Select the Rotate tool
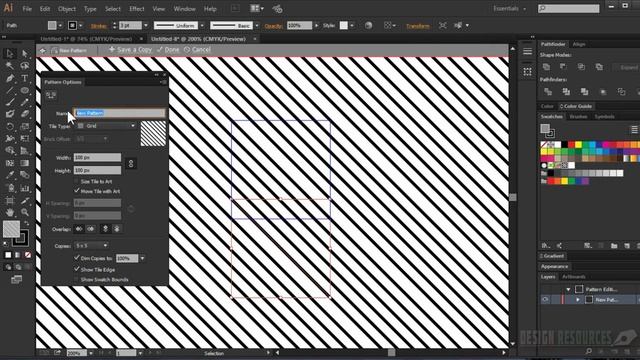640x360 pixels. point(10,127)
